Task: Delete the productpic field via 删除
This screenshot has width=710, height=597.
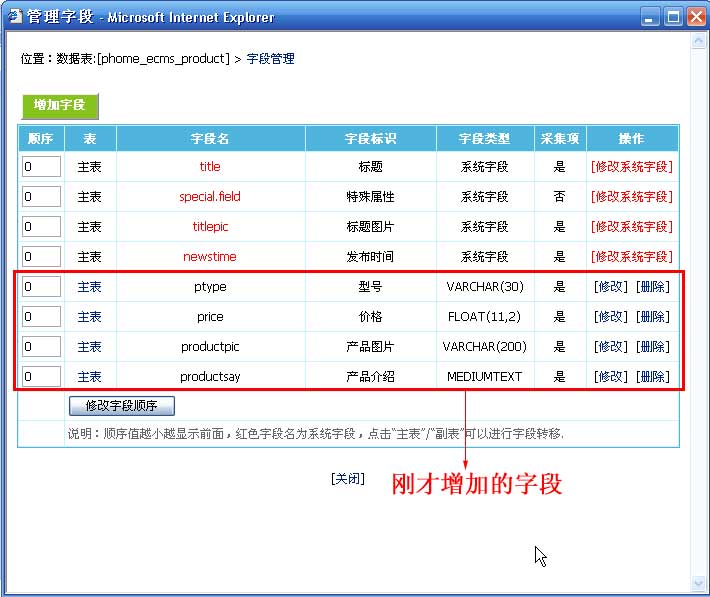Action: [x=653, y=347]
